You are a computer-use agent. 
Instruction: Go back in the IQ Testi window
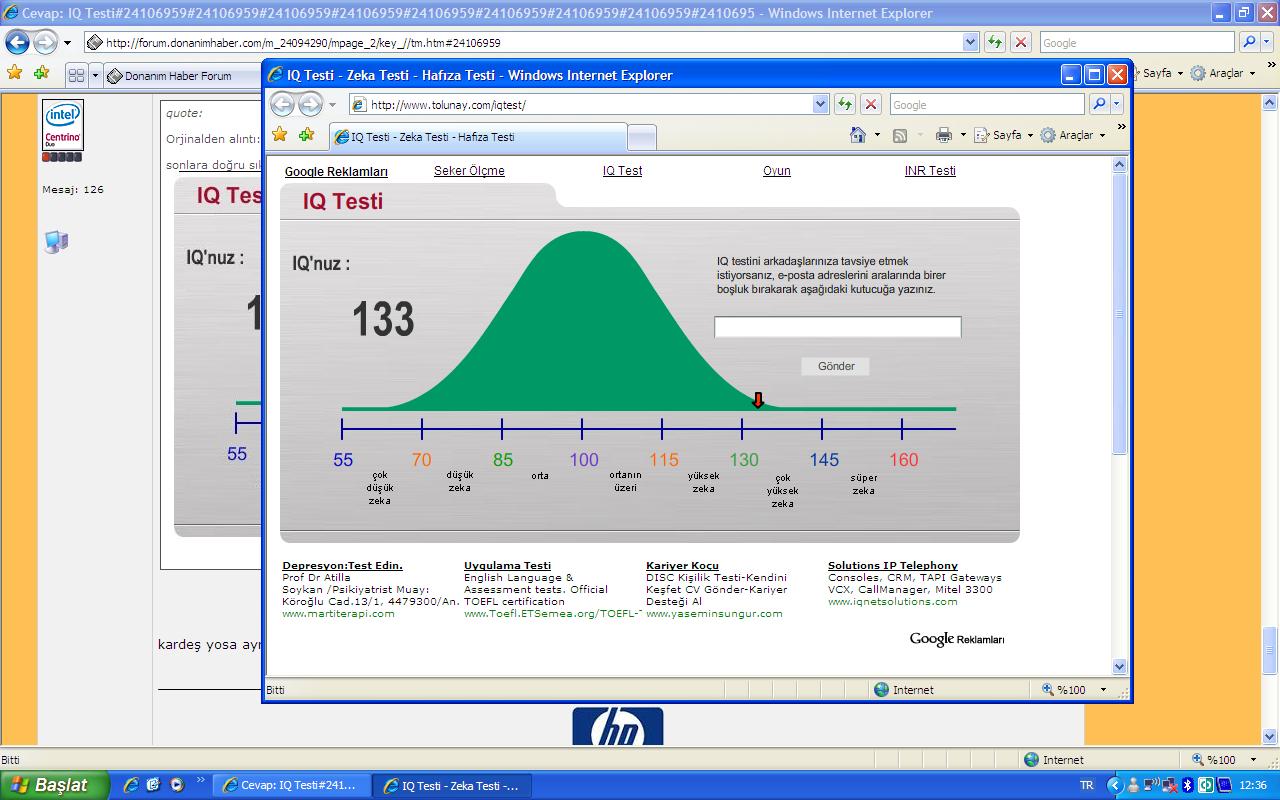[x=283, y=104]
